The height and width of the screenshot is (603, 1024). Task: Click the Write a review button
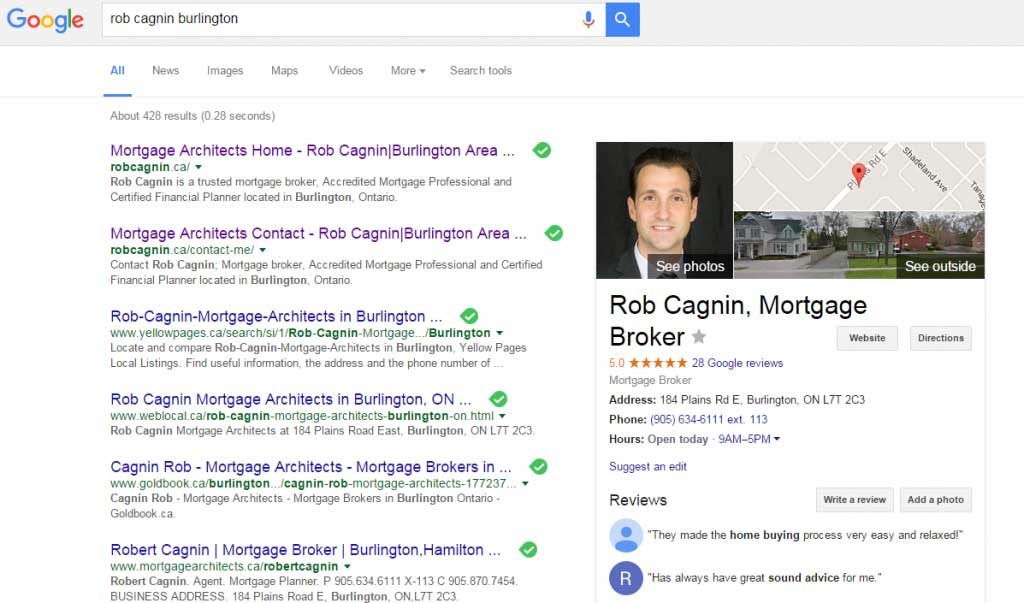854,500
